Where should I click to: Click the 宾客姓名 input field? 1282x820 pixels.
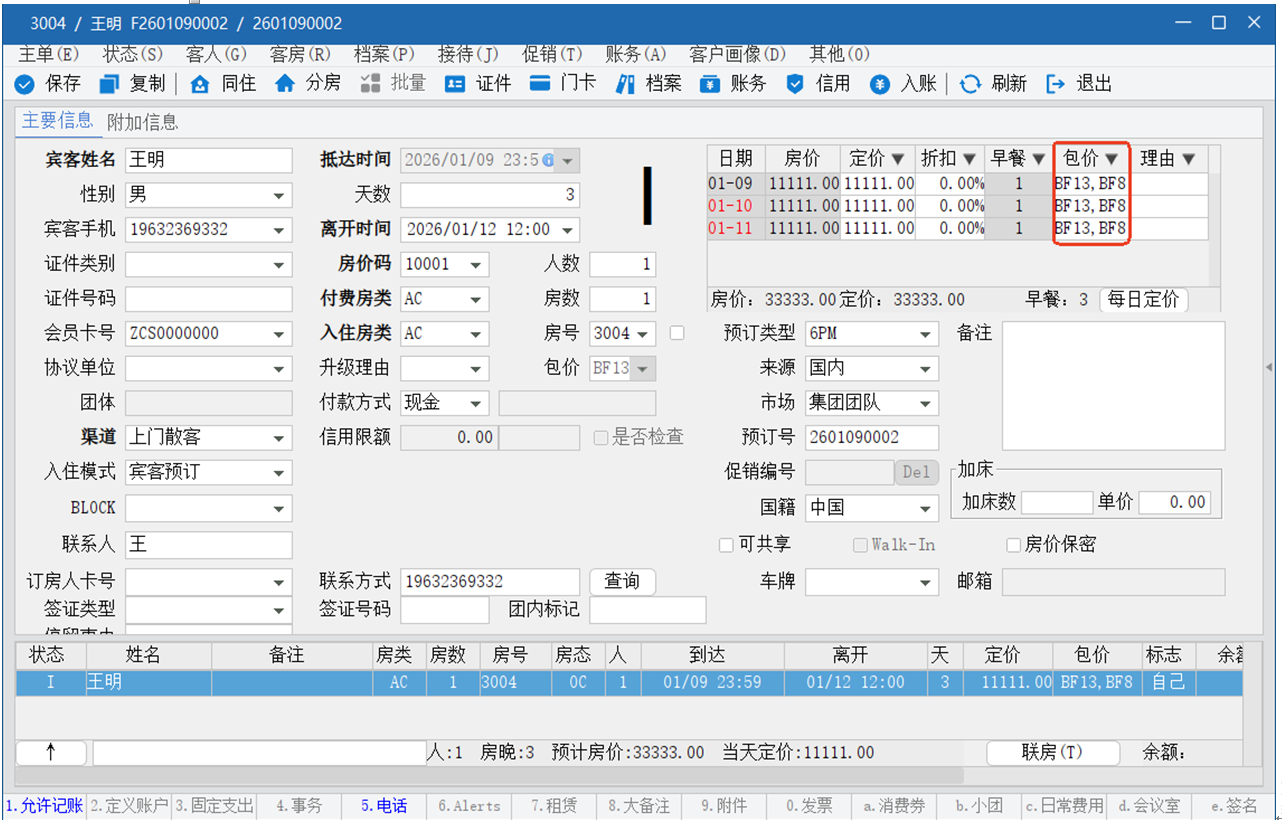pyautogui.click(x=209, y=160)
